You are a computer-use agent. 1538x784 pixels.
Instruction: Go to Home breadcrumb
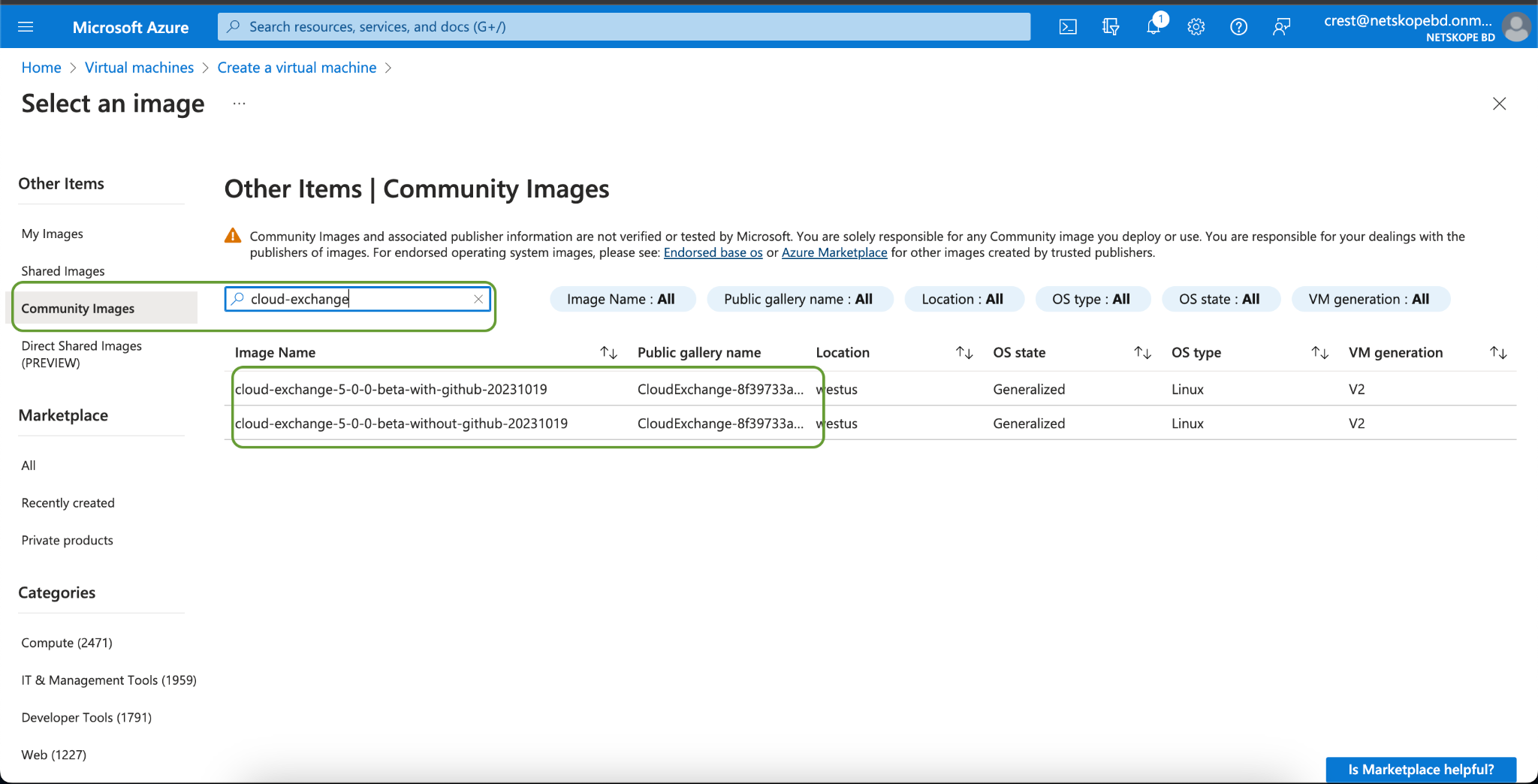pyautogui.click(x=41, y=68)
